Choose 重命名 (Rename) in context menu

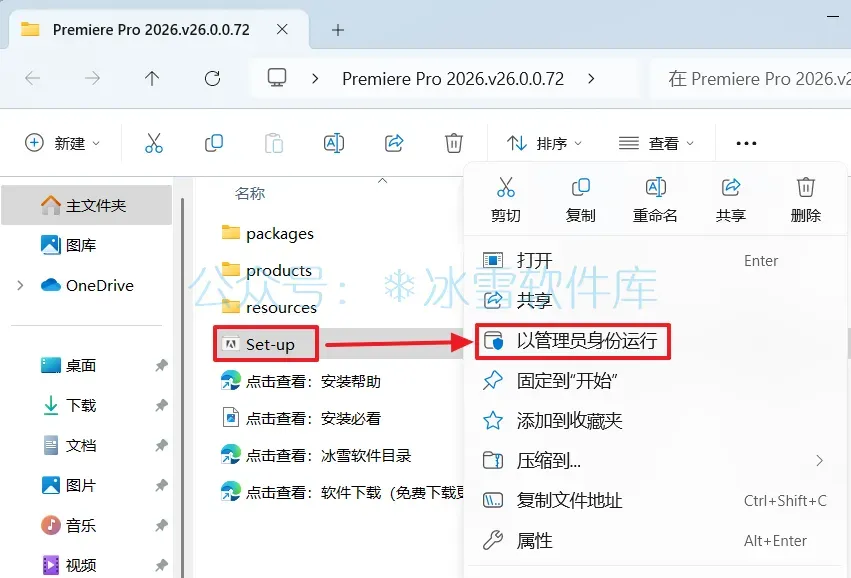click(655, 200)
